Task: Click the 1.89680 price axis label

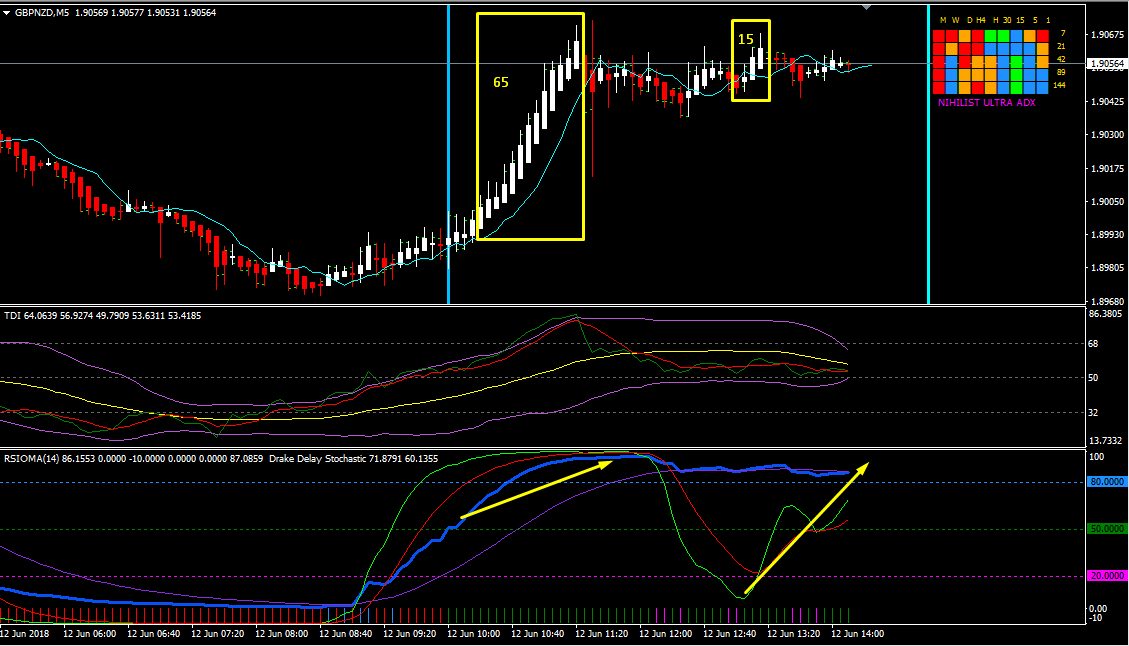Action: (1107, 301)
